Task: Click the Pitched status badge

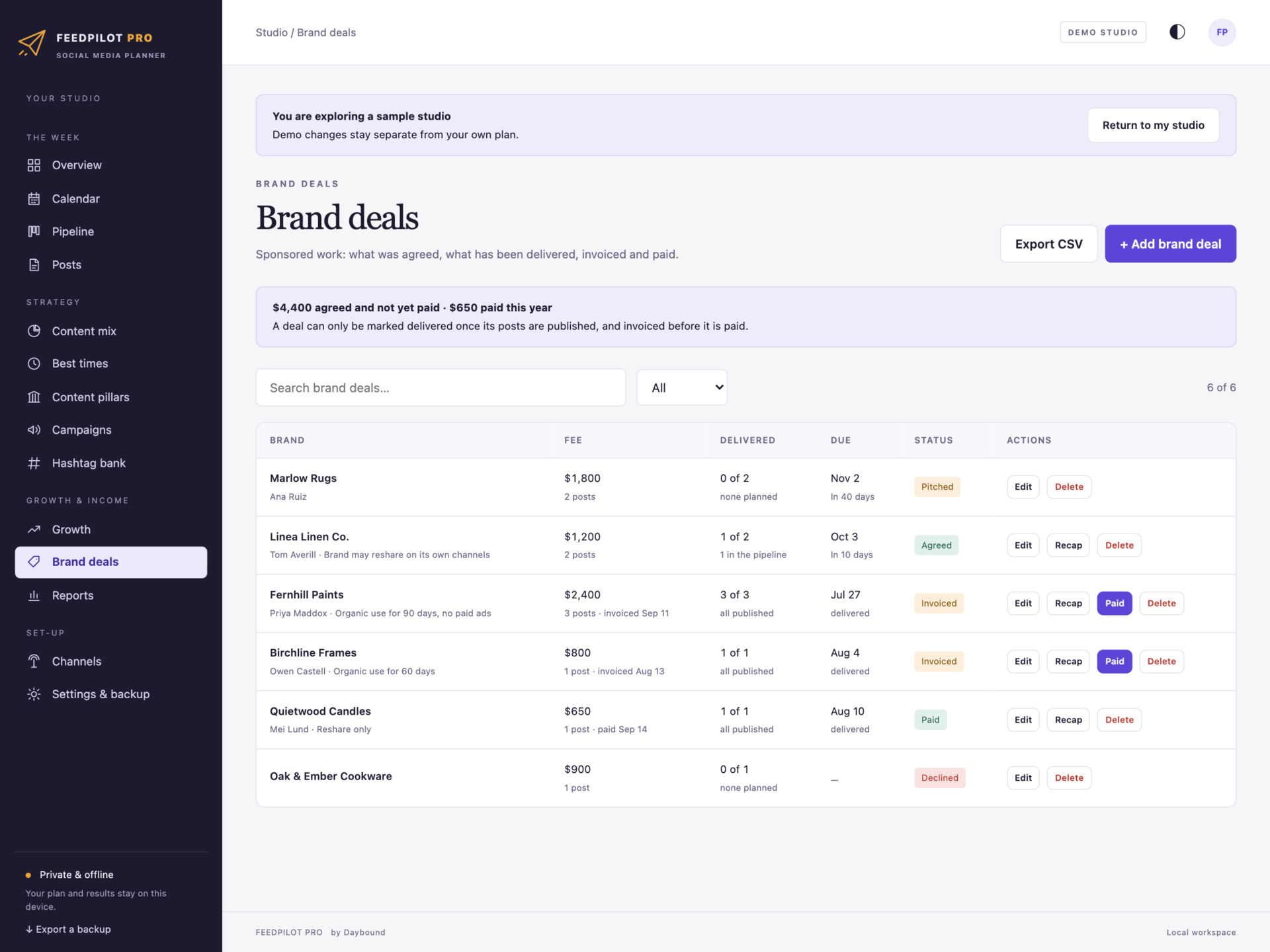Action: 937,487
